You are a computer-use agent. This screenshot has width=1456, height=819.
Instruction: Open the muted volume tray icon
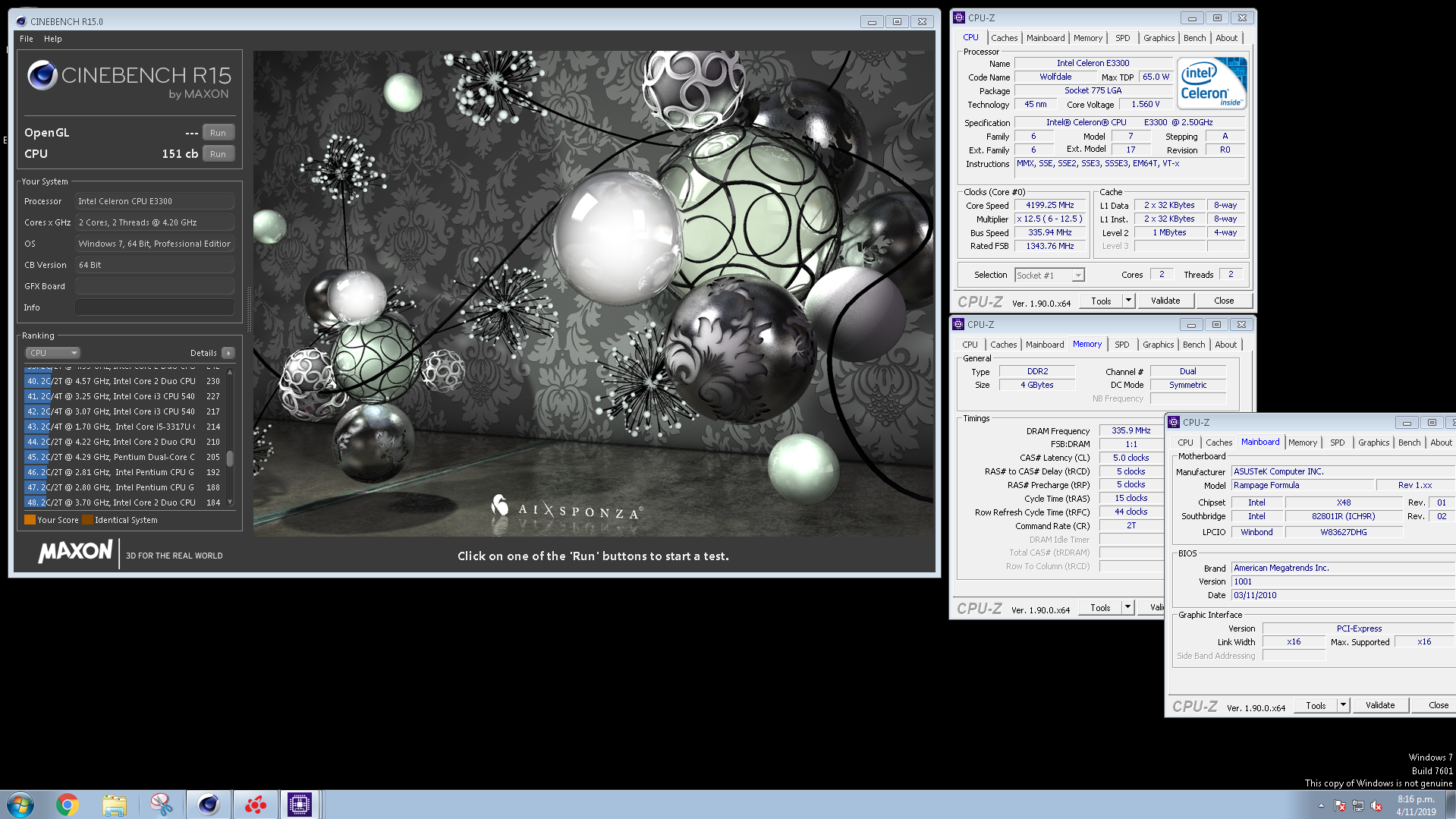click(x=1376, y=805)
